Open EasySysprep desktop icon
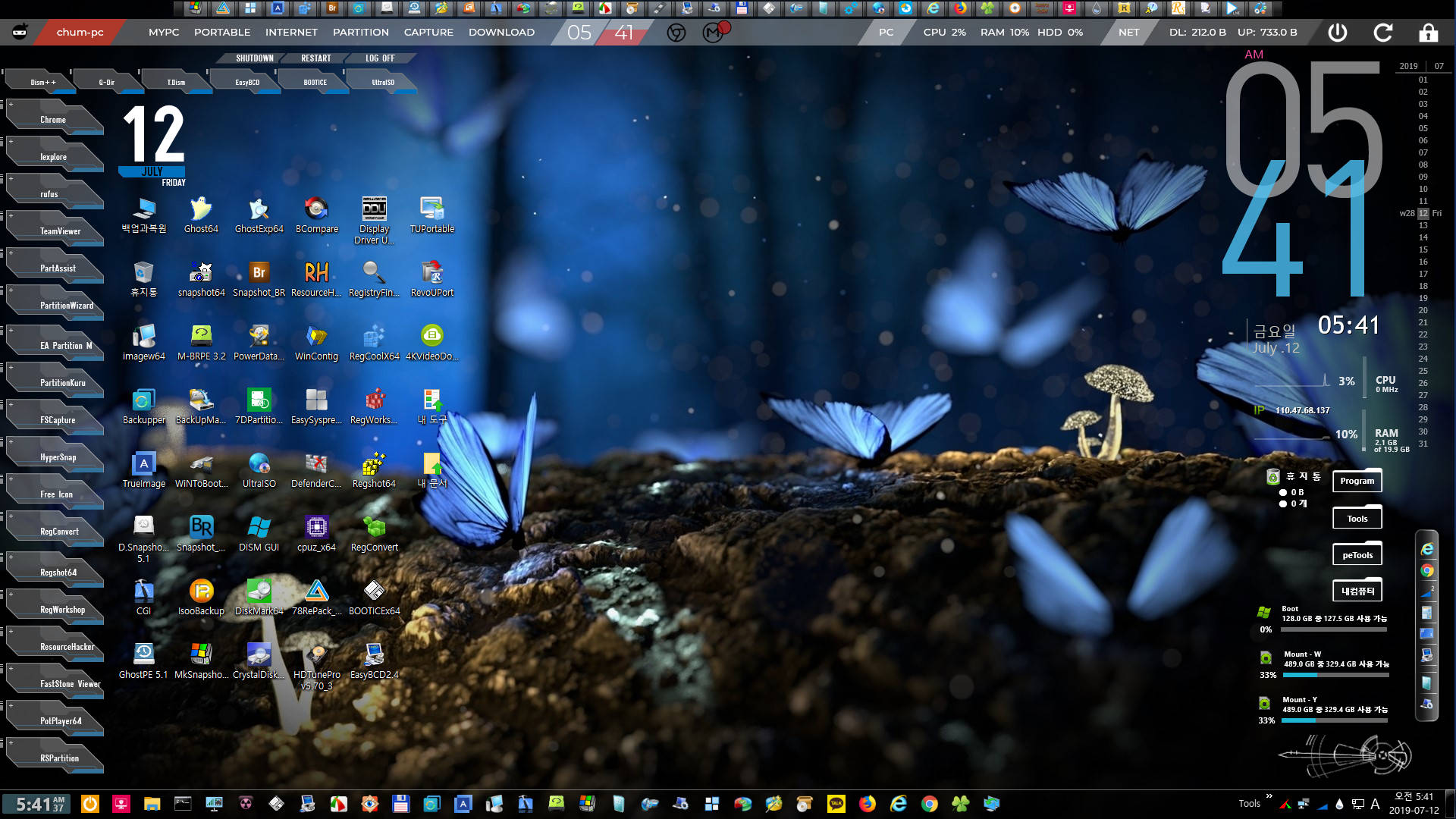 [316, 406]
